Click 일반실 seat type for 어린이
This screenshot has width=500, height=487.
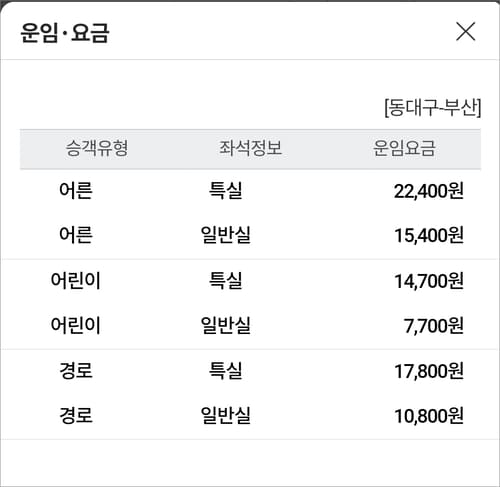pyautogui.click(x=225, y=325)
